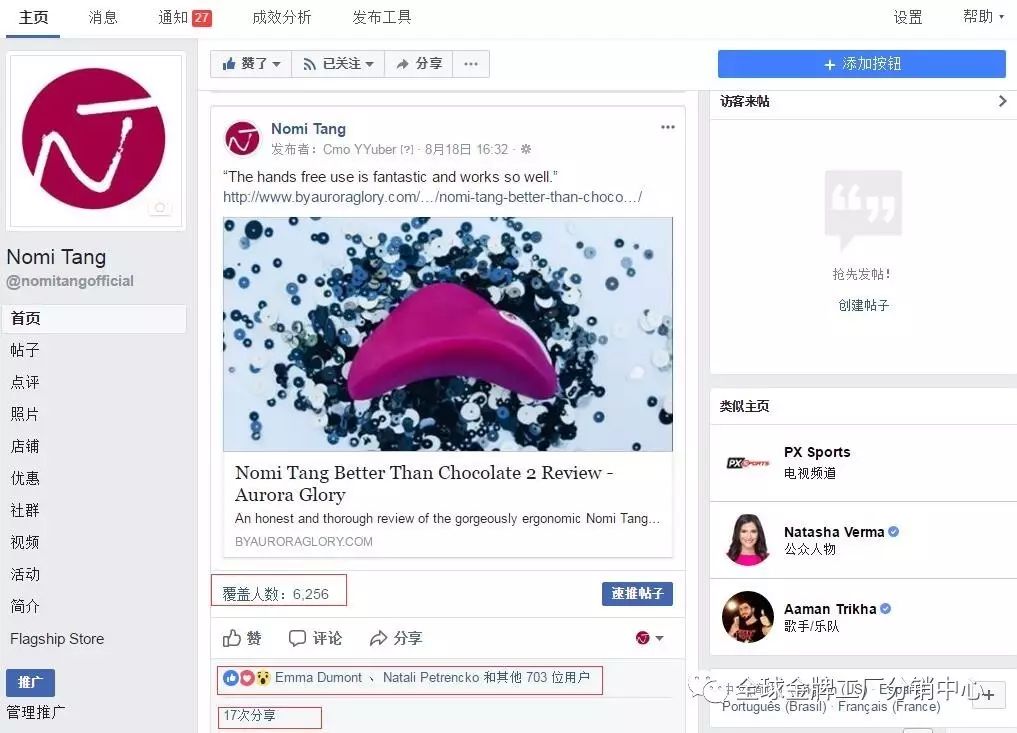Select Português (Brasil) language link

pos(774,706)
